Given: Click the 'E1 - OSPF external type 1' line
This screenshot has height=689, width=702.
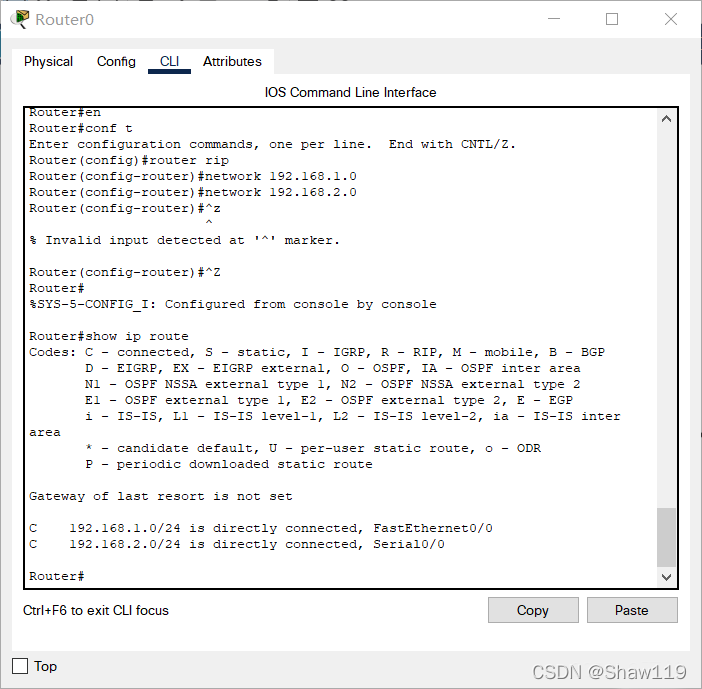Looking at the screenshot, I should (x=329, y=400).
